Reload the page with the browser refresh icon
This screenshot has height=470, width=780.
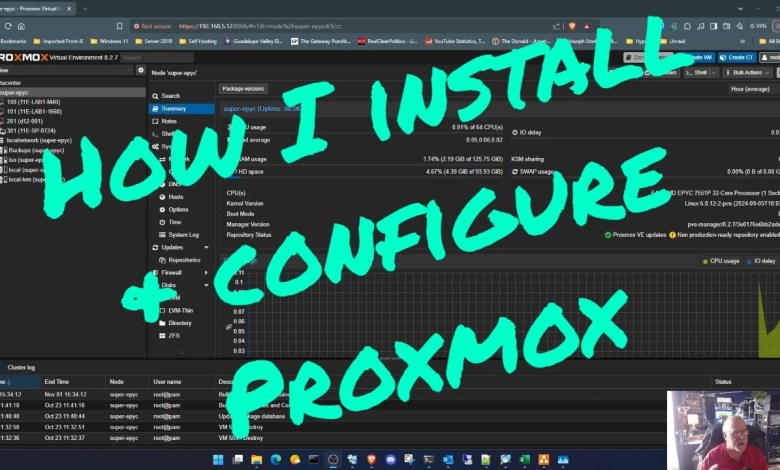coord(8,26)
